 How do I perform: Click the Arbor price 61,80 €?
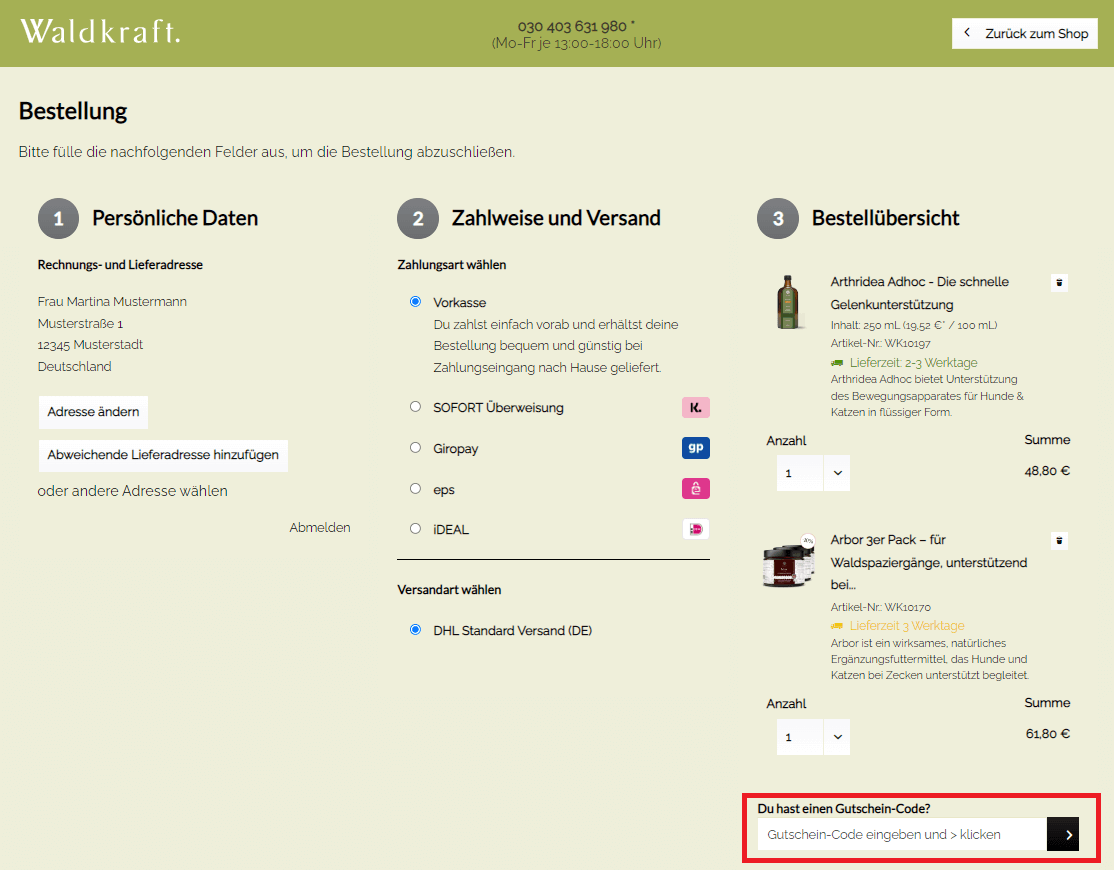(1047, 734)
